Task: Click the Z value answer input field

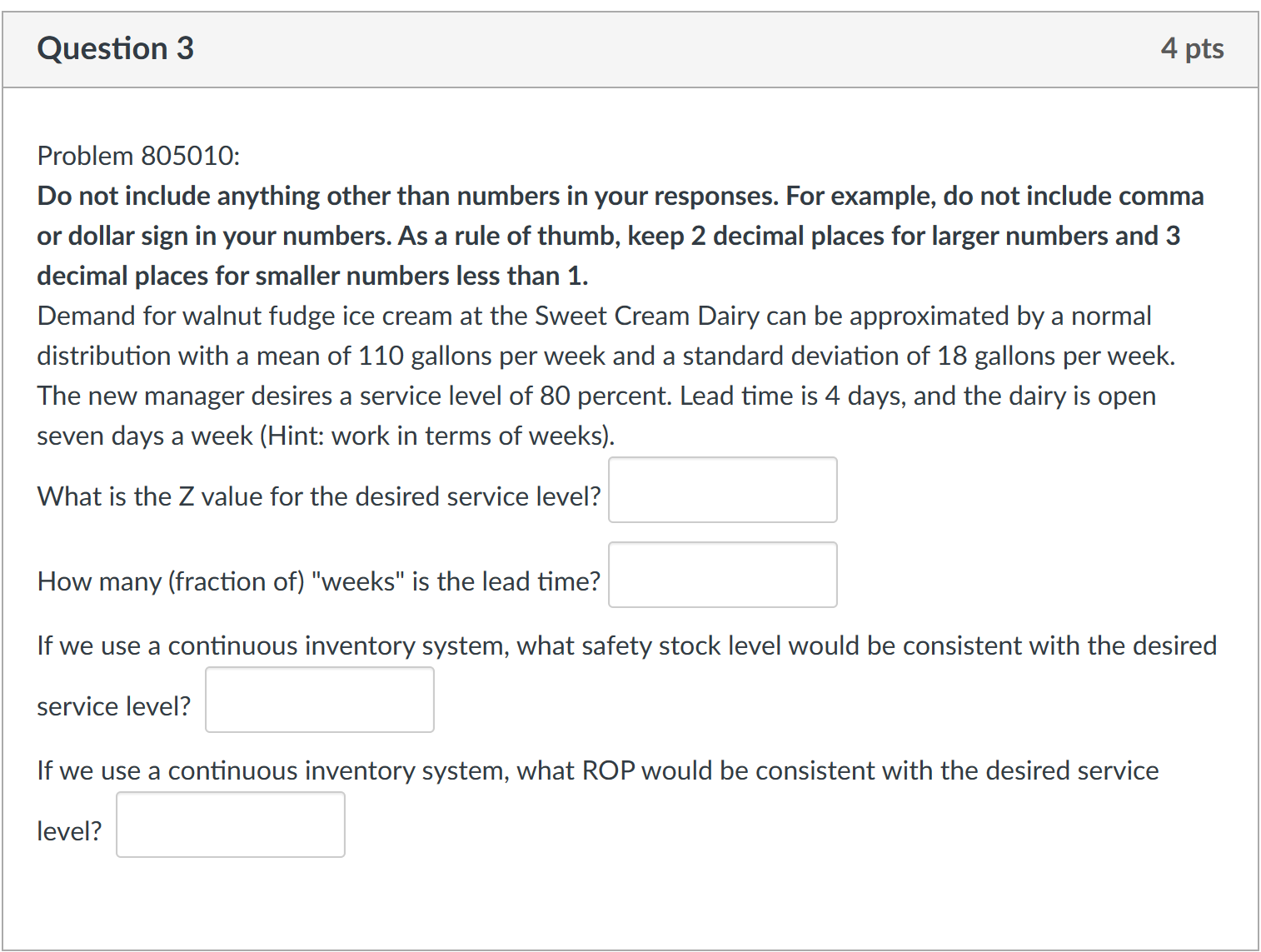Action: pyautogui.click(x=721, y=490)
